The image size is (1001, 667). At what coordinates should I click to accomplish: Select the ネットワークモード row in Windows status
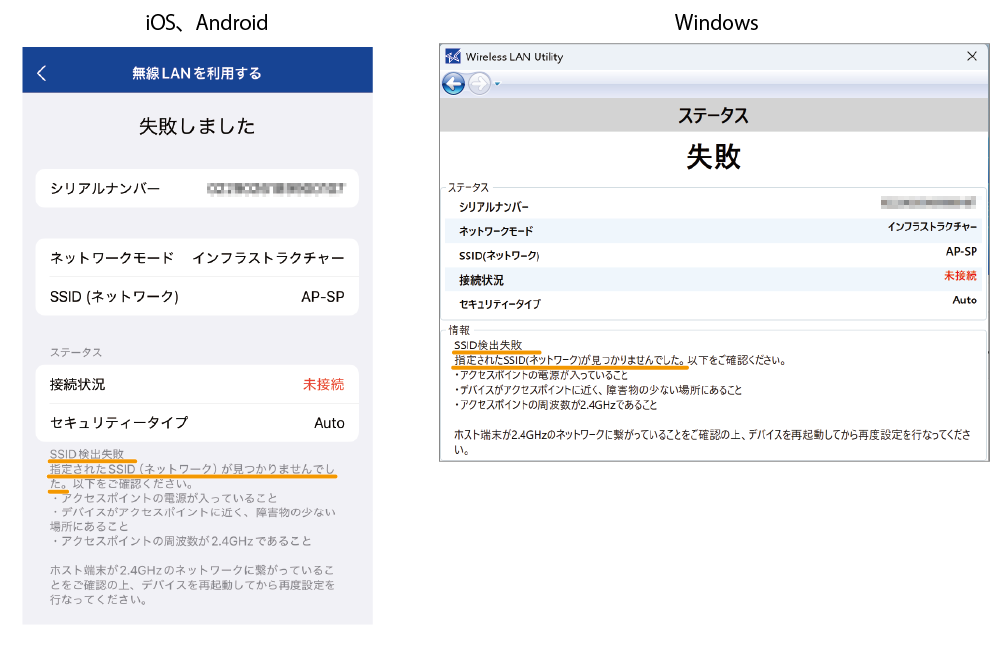(713, 231)
